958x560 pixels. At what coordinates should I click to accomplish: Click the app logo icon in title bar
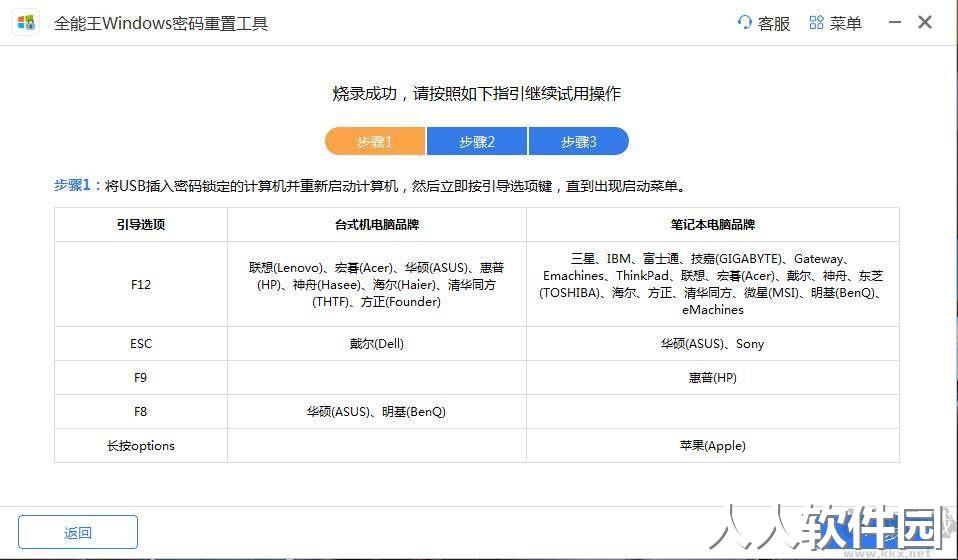click(x=26, y=23)
